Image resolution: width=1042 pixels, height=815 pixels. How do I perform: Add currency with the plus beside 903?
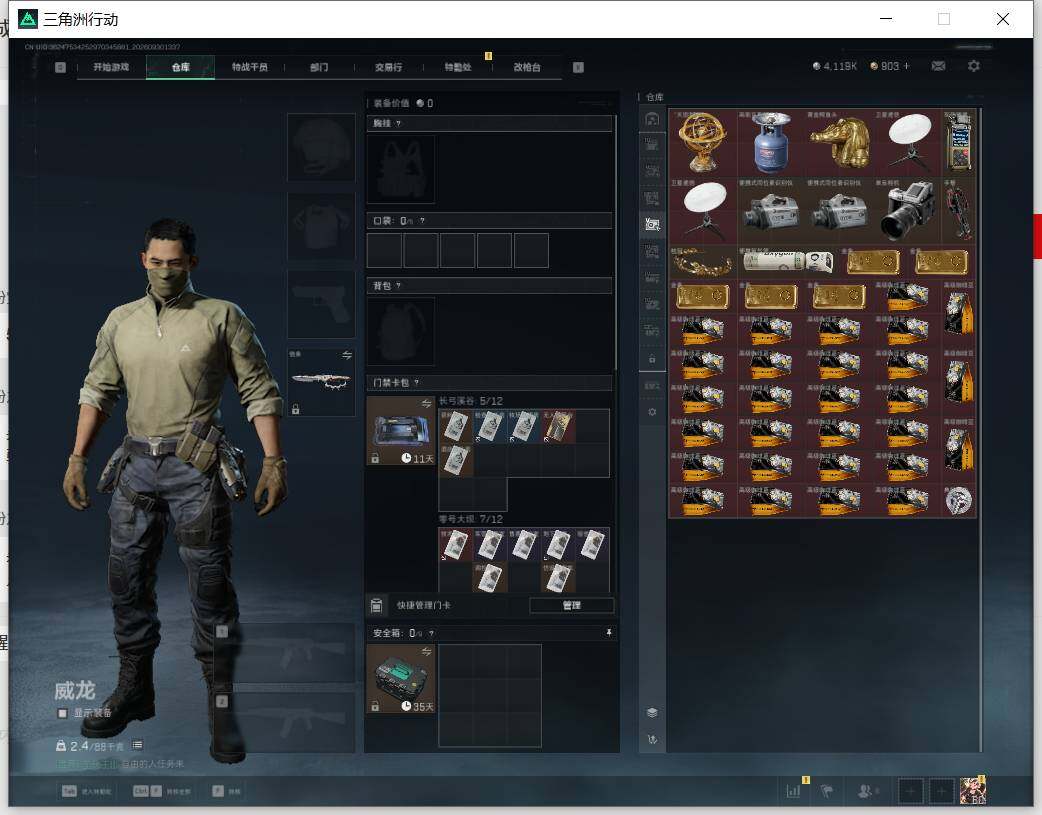[906, 66]
